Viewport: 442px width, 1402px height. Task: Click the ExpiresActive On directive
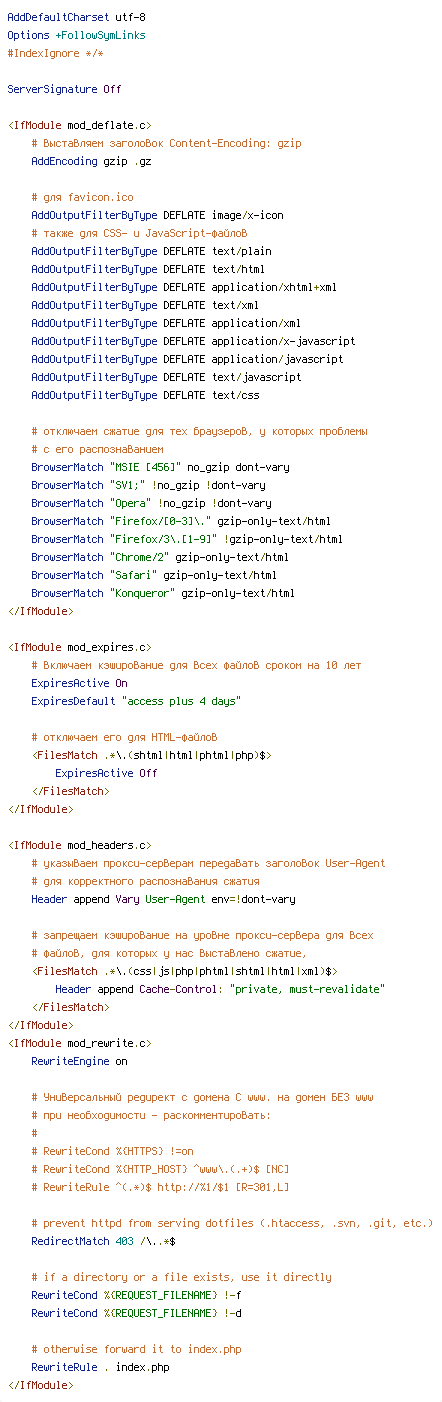pyautogui.click(x=79, y=683)
